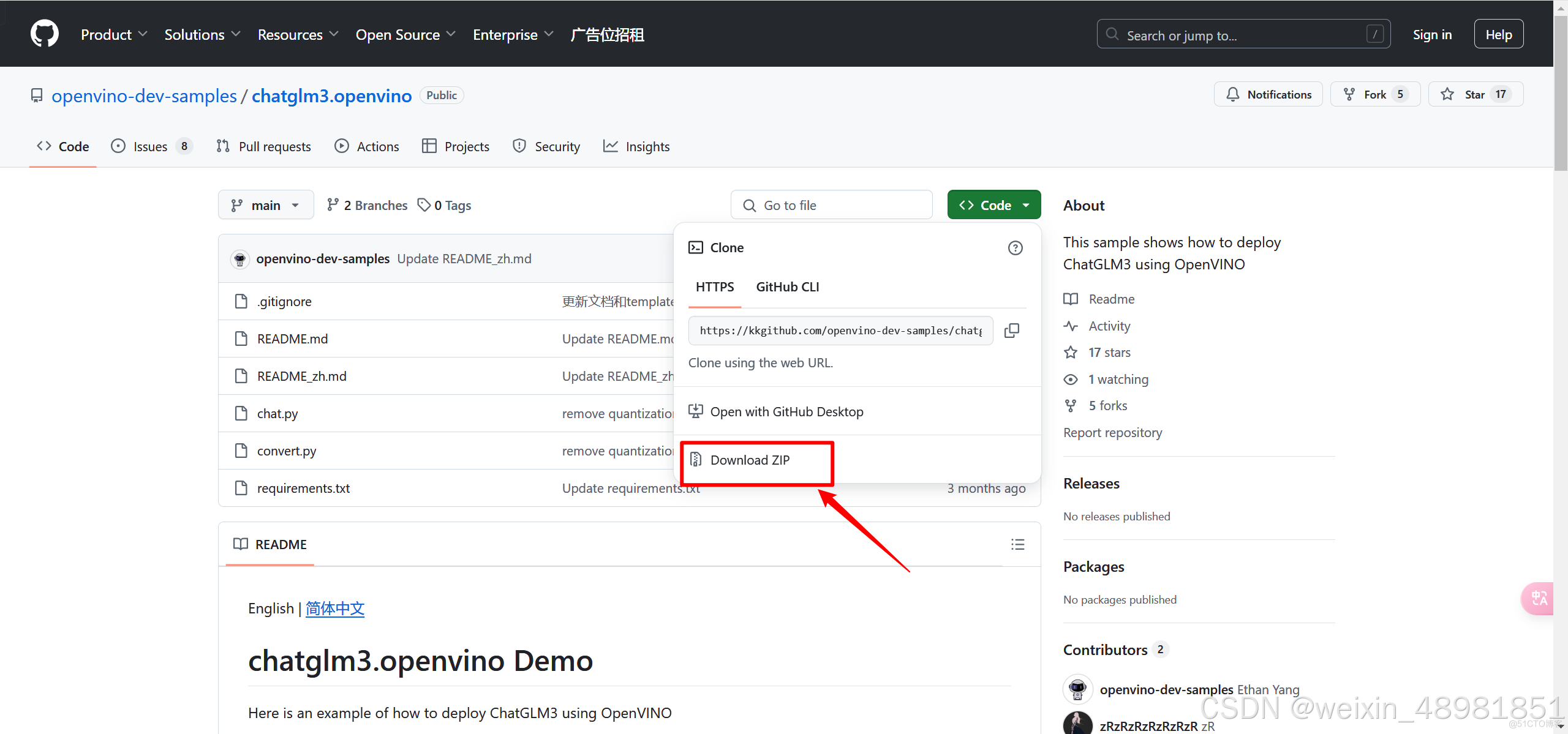This screenshot has height=734, width=1568.
Task: Click the Notifications bell button
Action: tap(1268, 94)
